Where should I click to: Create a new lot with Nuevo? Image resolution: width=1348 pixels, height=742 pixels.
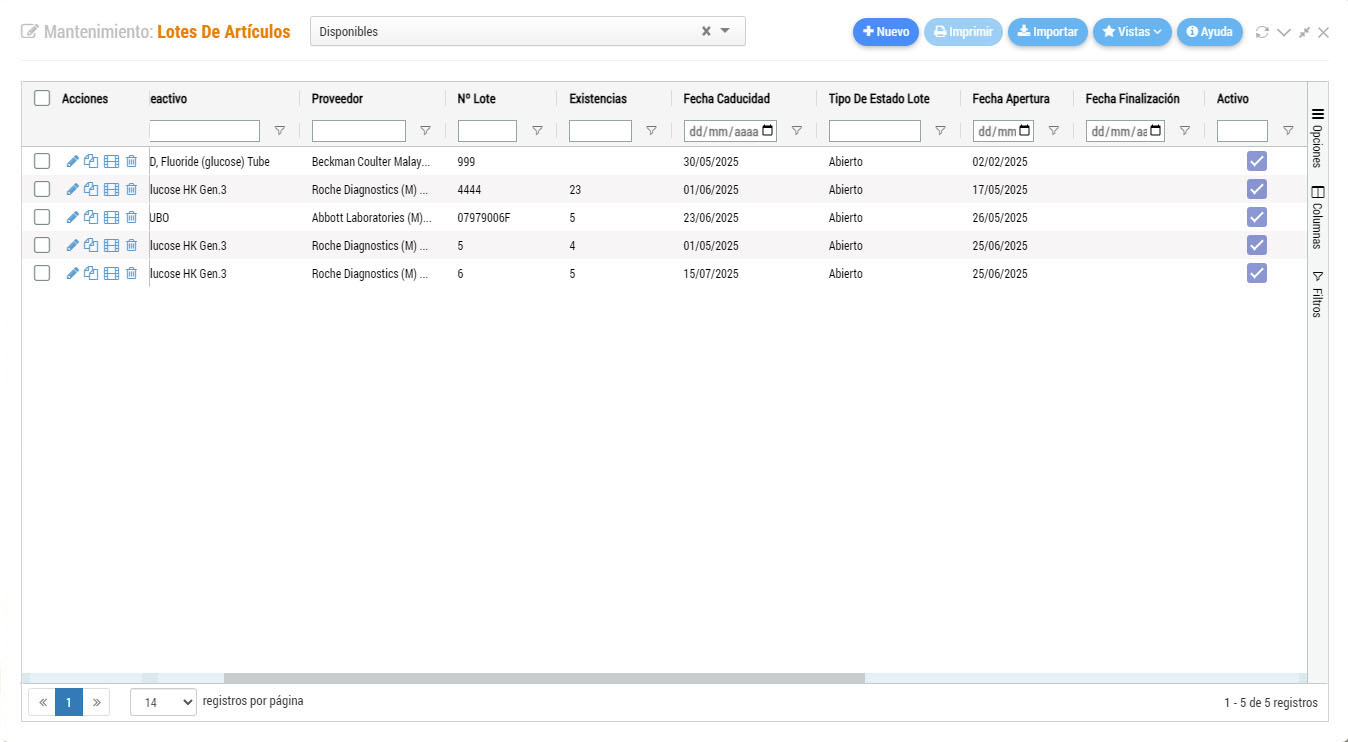(x=886, y=32)
